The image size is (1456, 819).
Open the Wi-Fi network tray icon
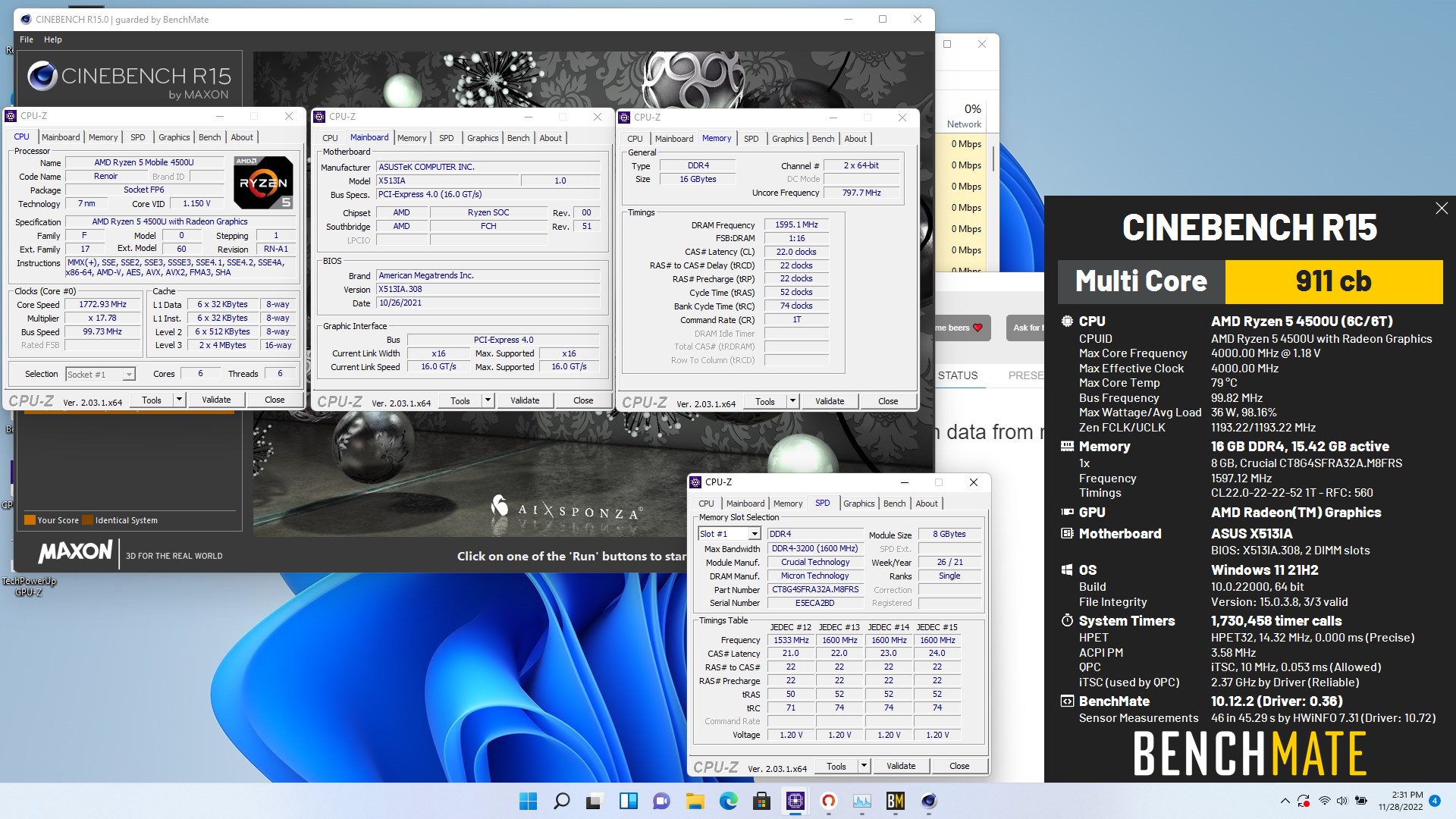click(1324, 801)
